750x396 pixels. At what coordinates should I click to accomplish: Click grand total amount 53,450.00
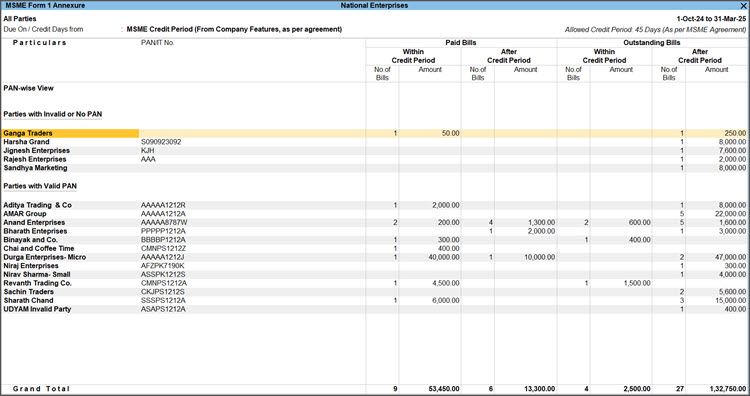tap(444, 389)
